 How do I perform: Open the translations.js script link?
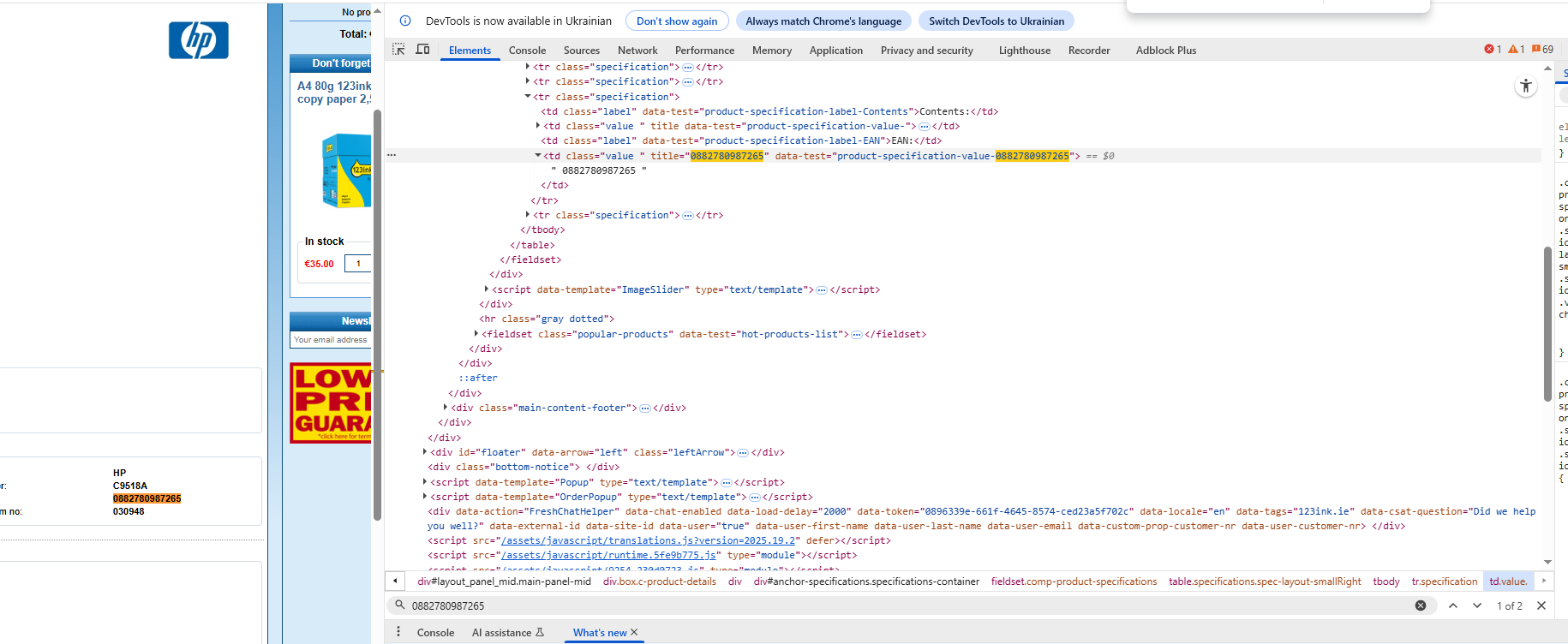click(x=649, y=541)
